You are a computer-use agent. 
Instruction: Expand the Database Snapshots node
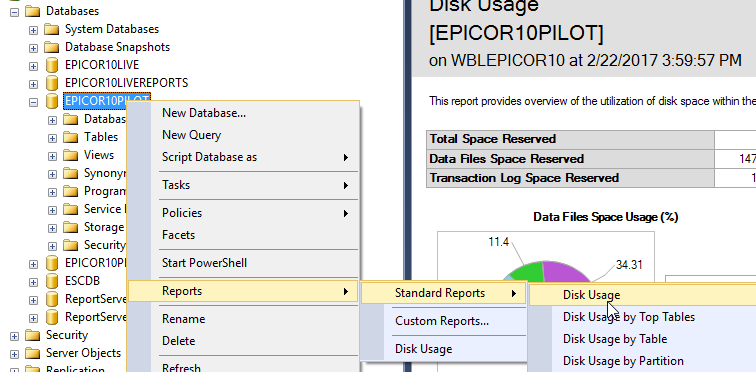click(x=33, y=48)
